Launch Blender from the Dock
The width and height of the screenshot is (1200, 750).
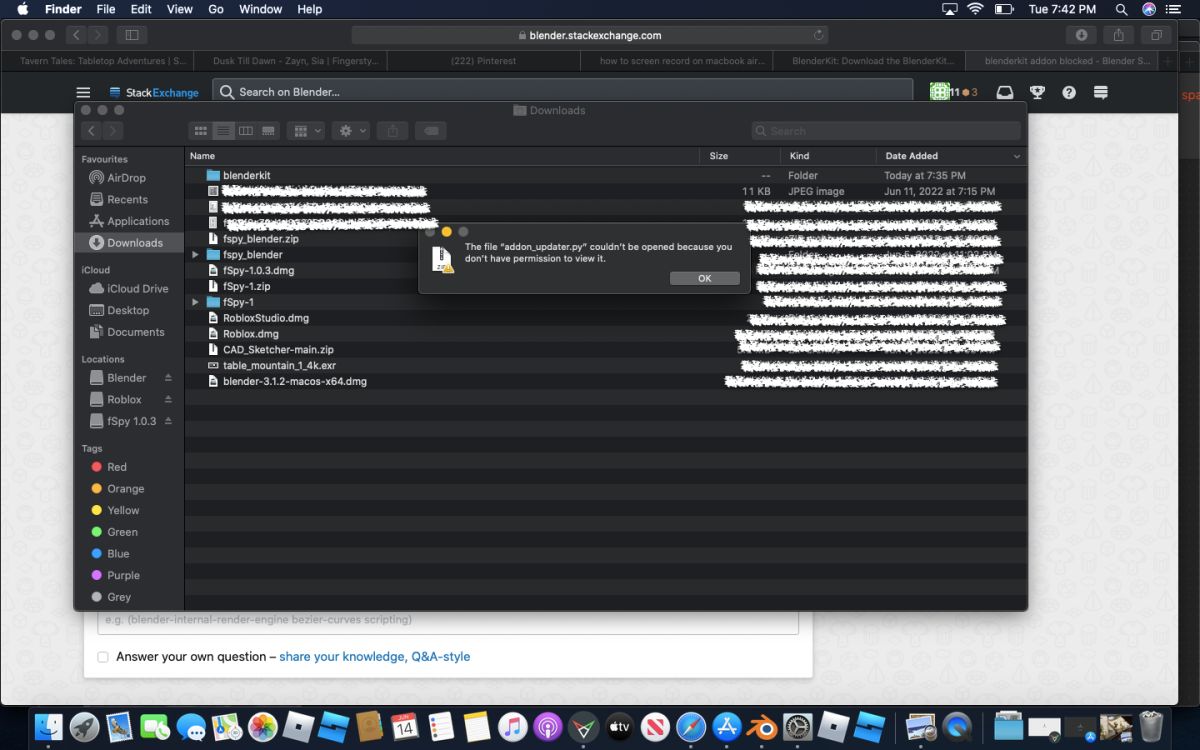[762, 727]
